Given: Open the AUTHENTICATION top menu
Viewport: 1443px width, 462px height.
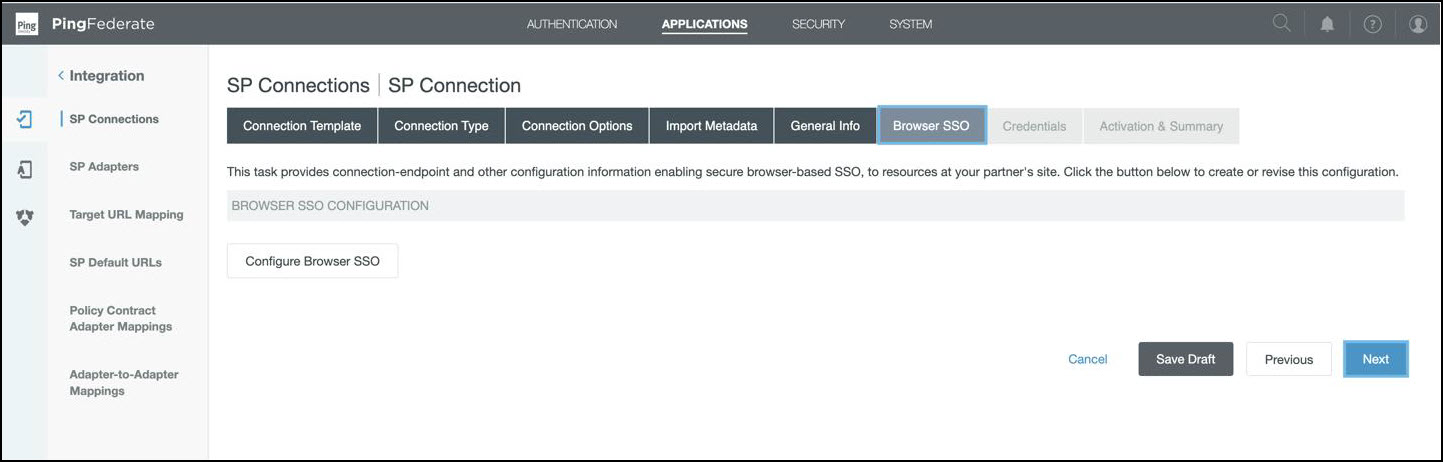Looking at the screenshot, I should tap(571, 24).
